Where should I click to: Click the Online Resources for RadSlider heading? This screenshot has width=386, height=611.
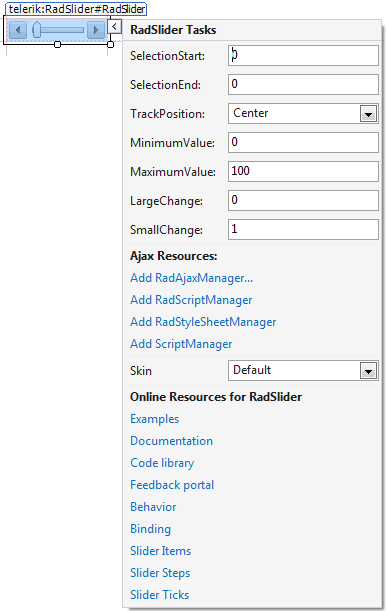click(216, 397)
